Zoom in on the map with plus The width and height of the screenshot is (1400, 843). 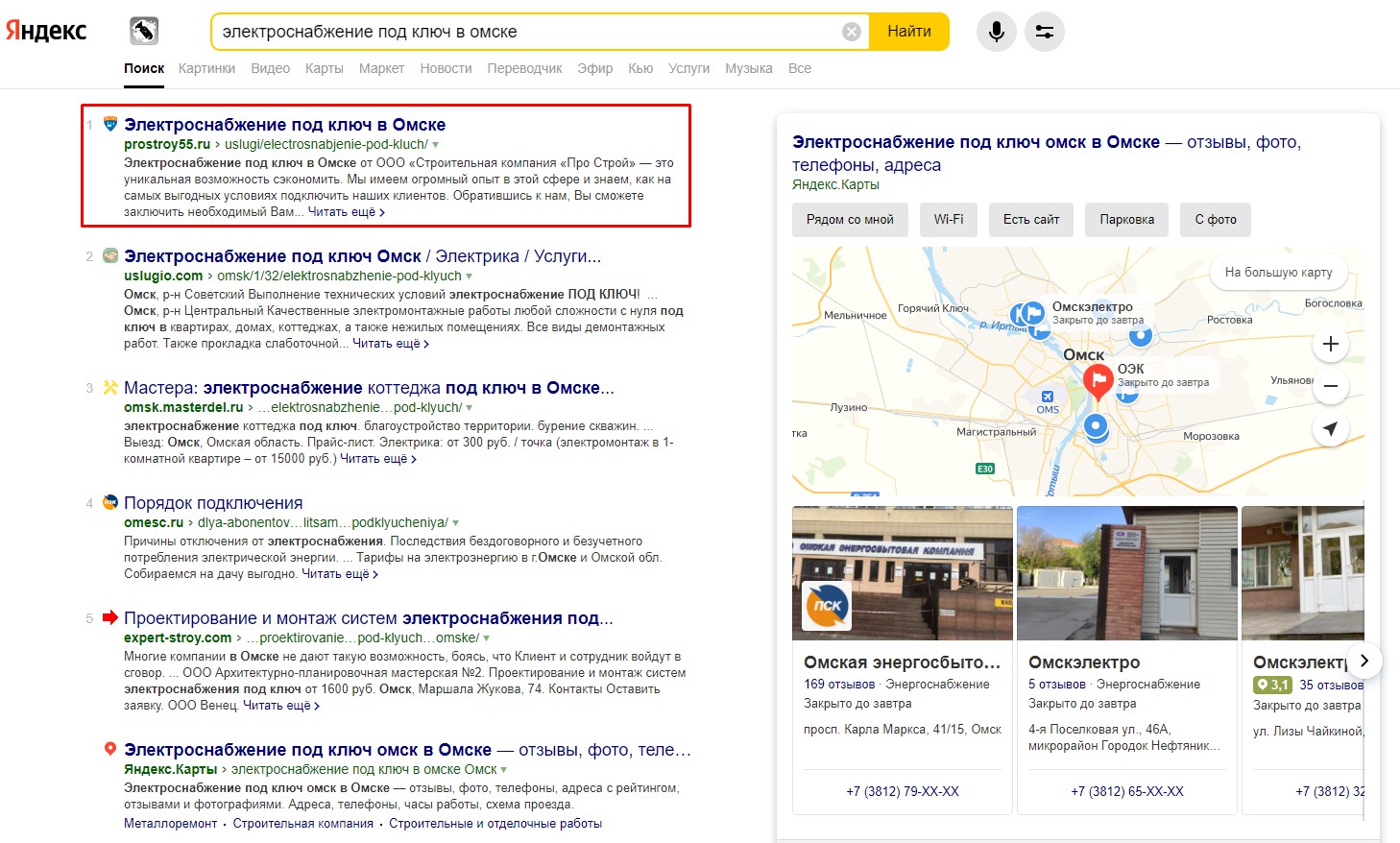pos(1331,344)
